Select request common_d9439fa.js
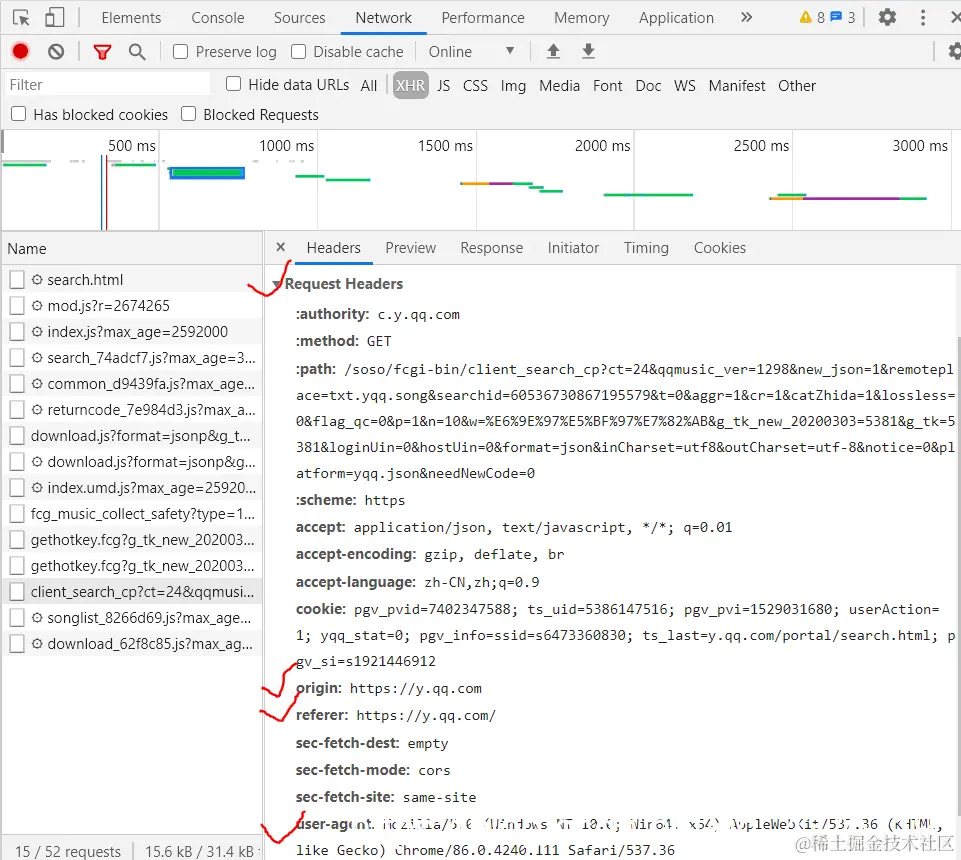Image resolution: width=961 pixels, height=860 pixels. [x=132, y=384]
